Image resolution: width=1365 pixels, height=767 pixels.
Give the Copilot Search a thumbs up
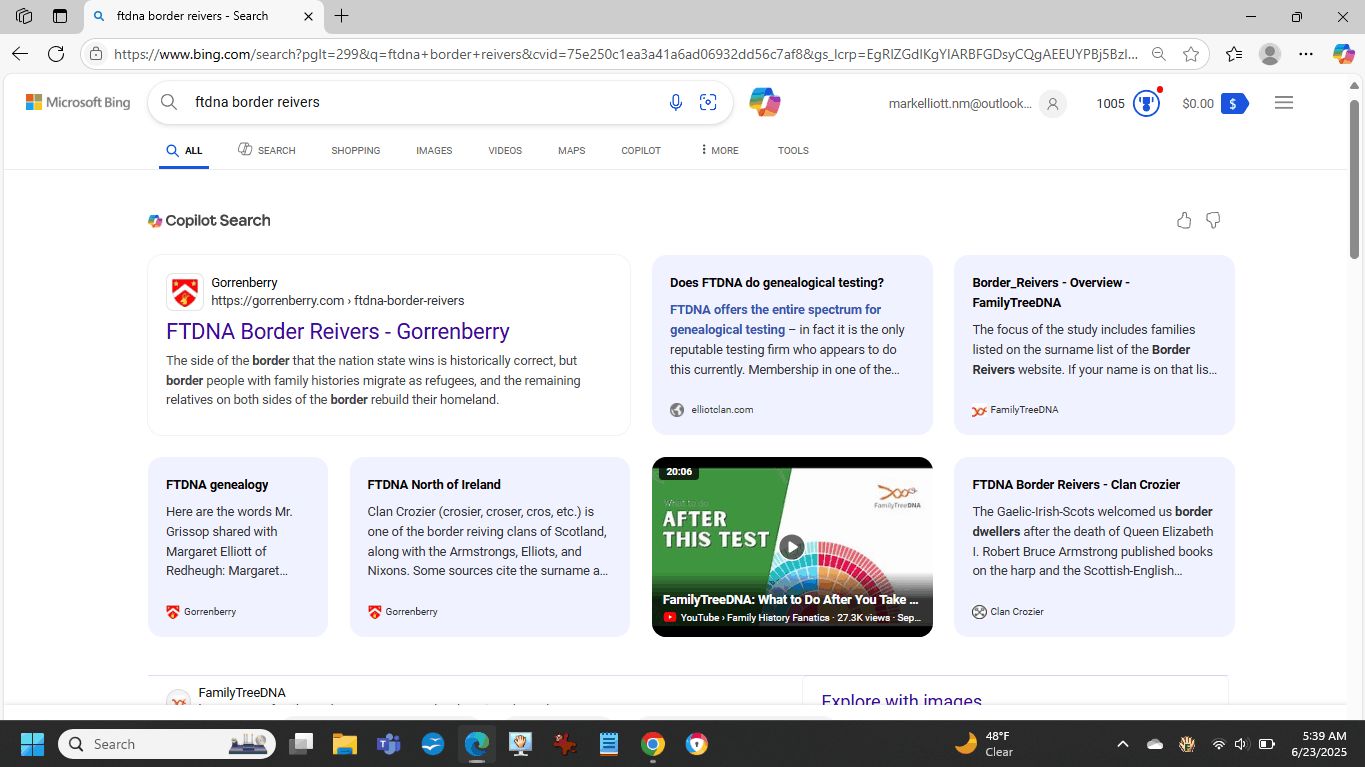click(1184, 220)
